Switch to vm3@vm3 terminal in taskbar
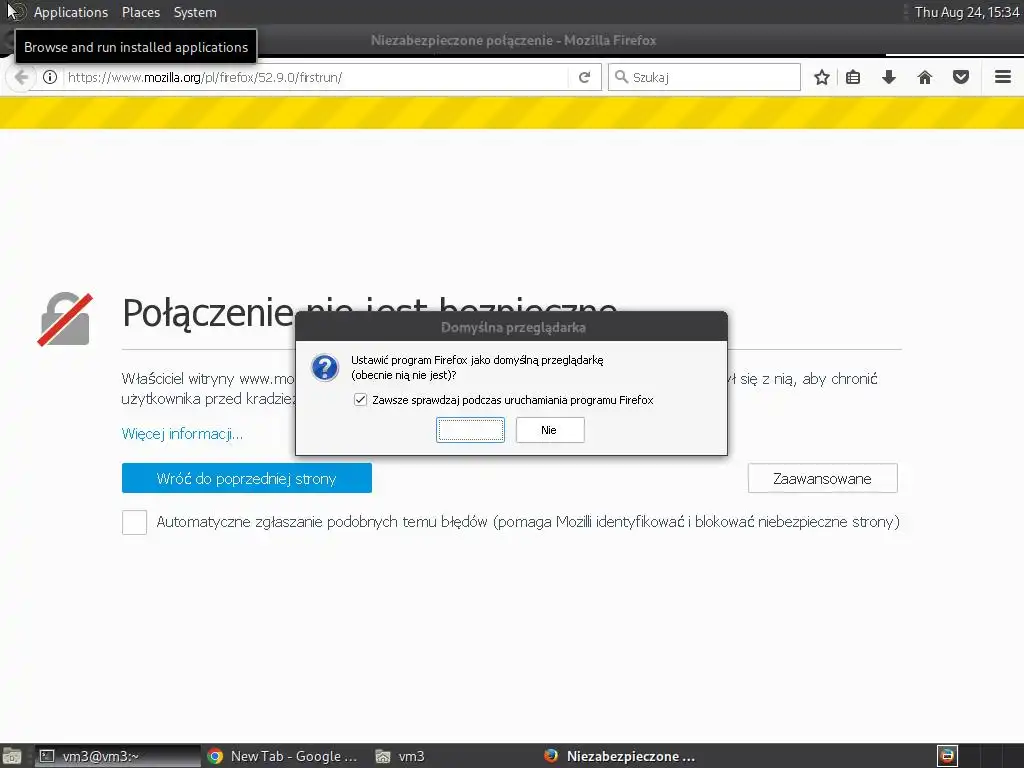Screen dimensions: 1024x768 [x=118, y=756]
